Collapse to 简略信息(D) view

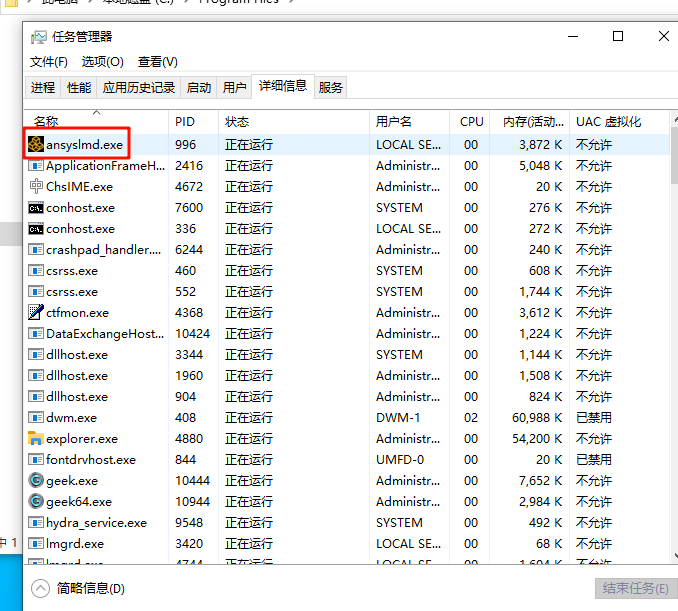[x=78, y=588]
